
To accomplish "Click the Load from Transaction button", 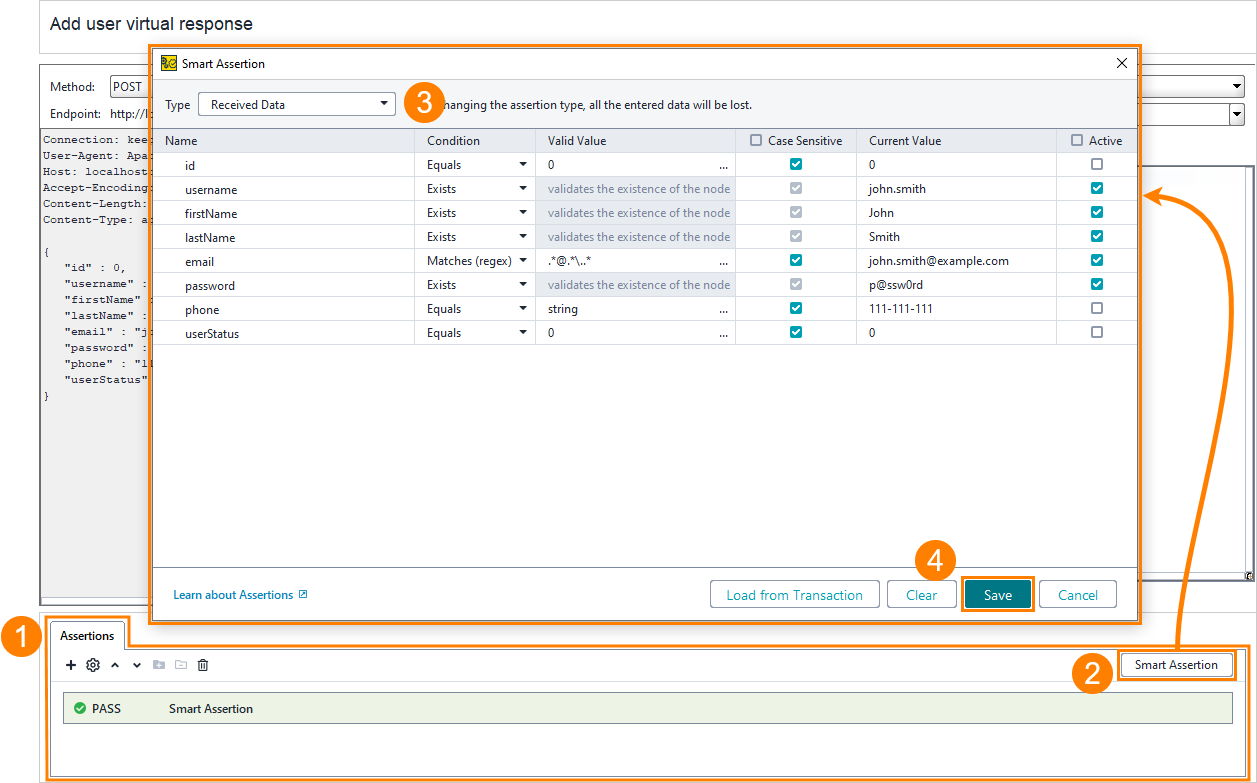I will [x=794, y=595].
